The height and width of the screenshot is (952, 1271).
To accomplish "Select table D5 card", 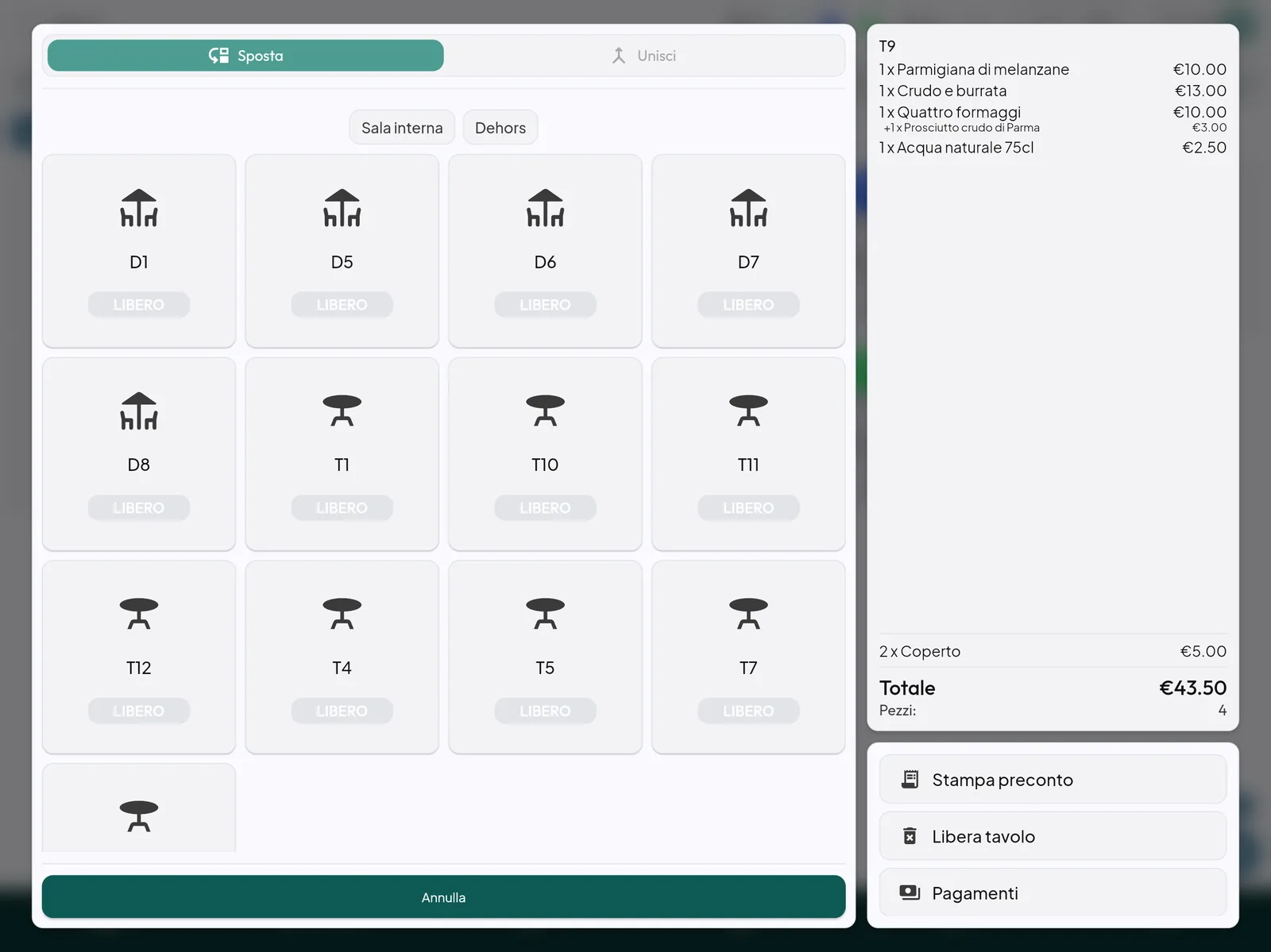I will pos(342,251).
